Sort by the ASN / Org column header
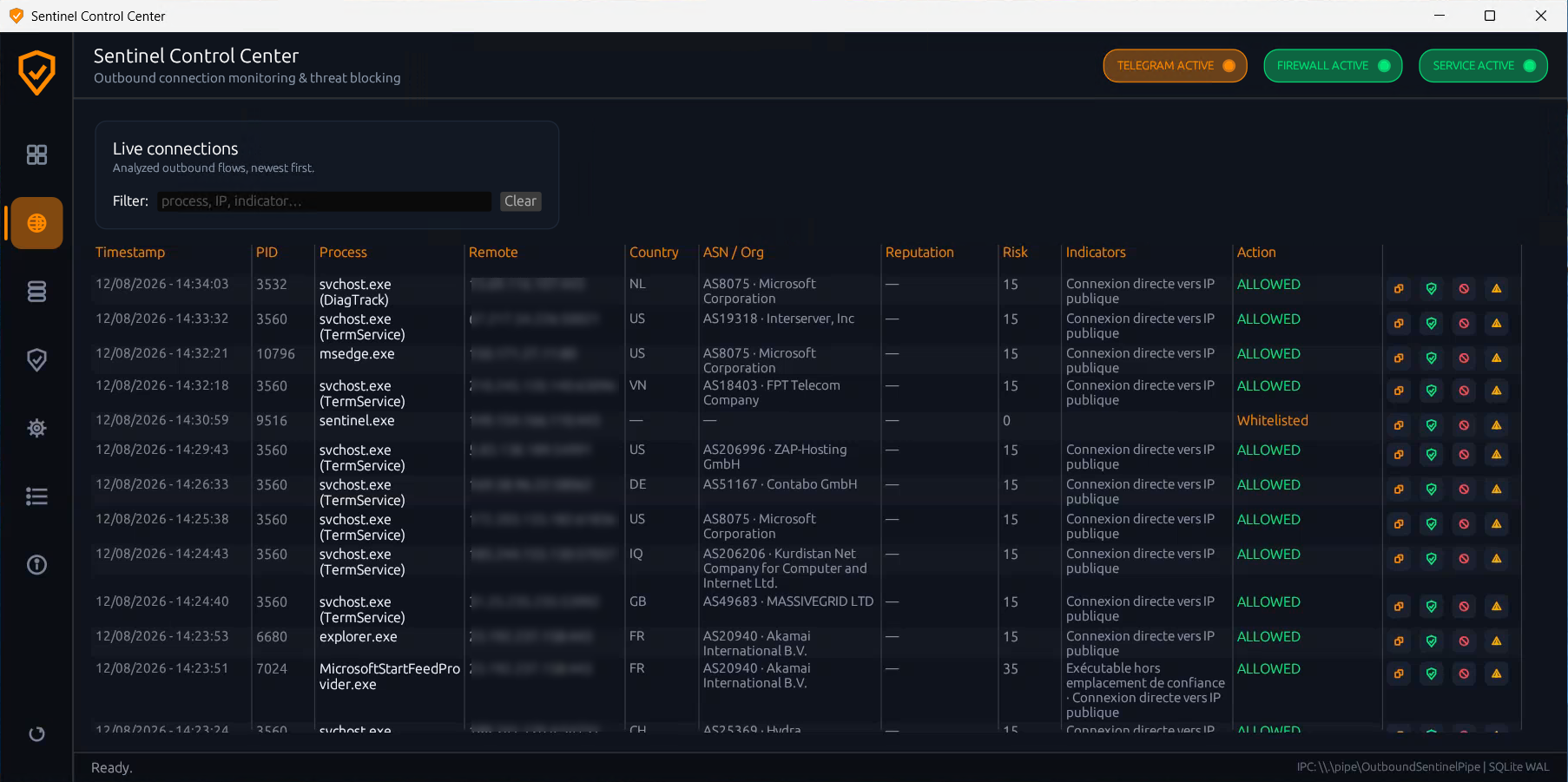The width and height of the screenshot is (1568, 782). click(x=734, y=253)
